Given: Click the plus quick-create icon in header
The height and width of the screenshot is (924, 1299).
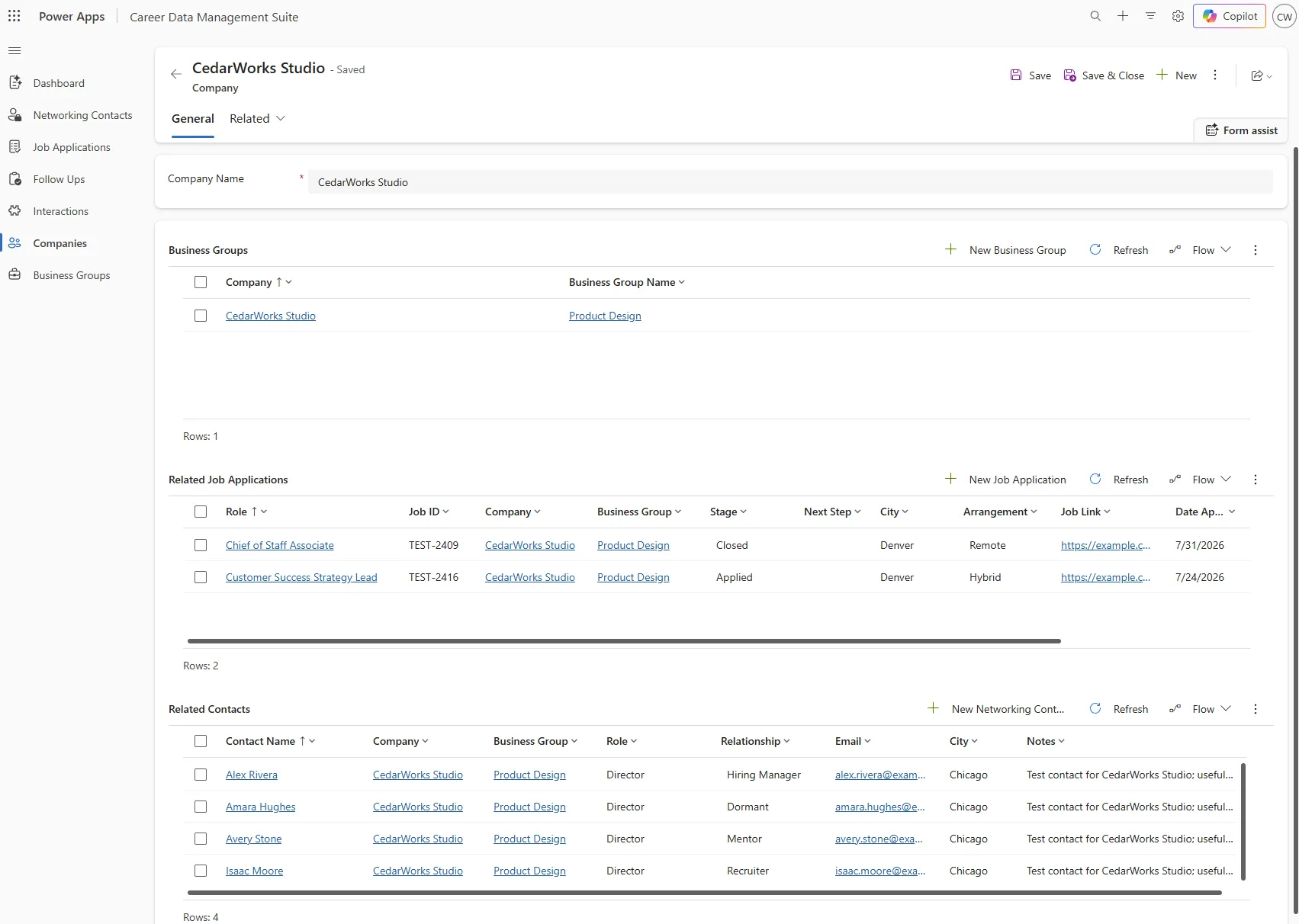Looking at the screenshot, I should pos(1123,16).
